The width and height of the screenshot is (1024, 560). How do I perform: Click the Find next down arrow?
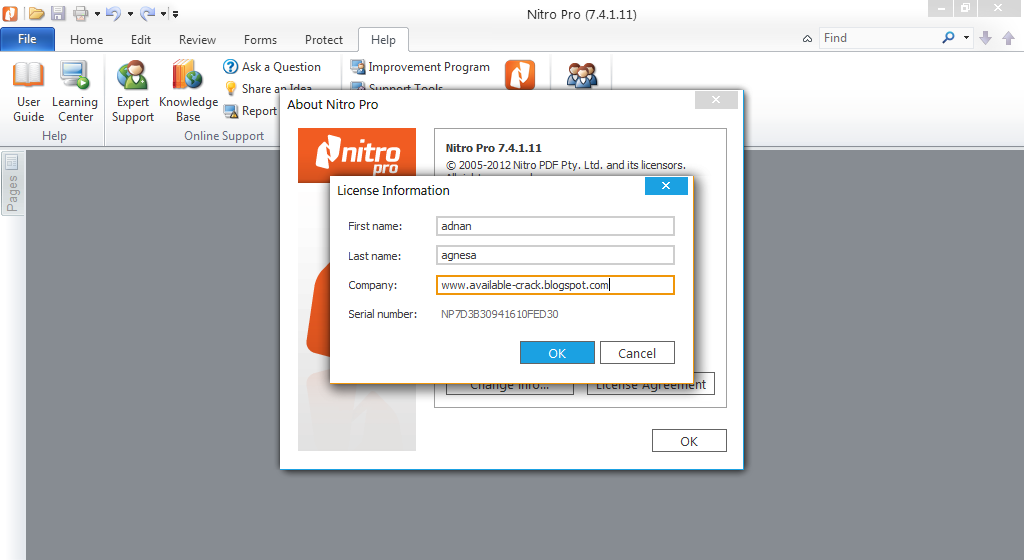coord(986,39)
